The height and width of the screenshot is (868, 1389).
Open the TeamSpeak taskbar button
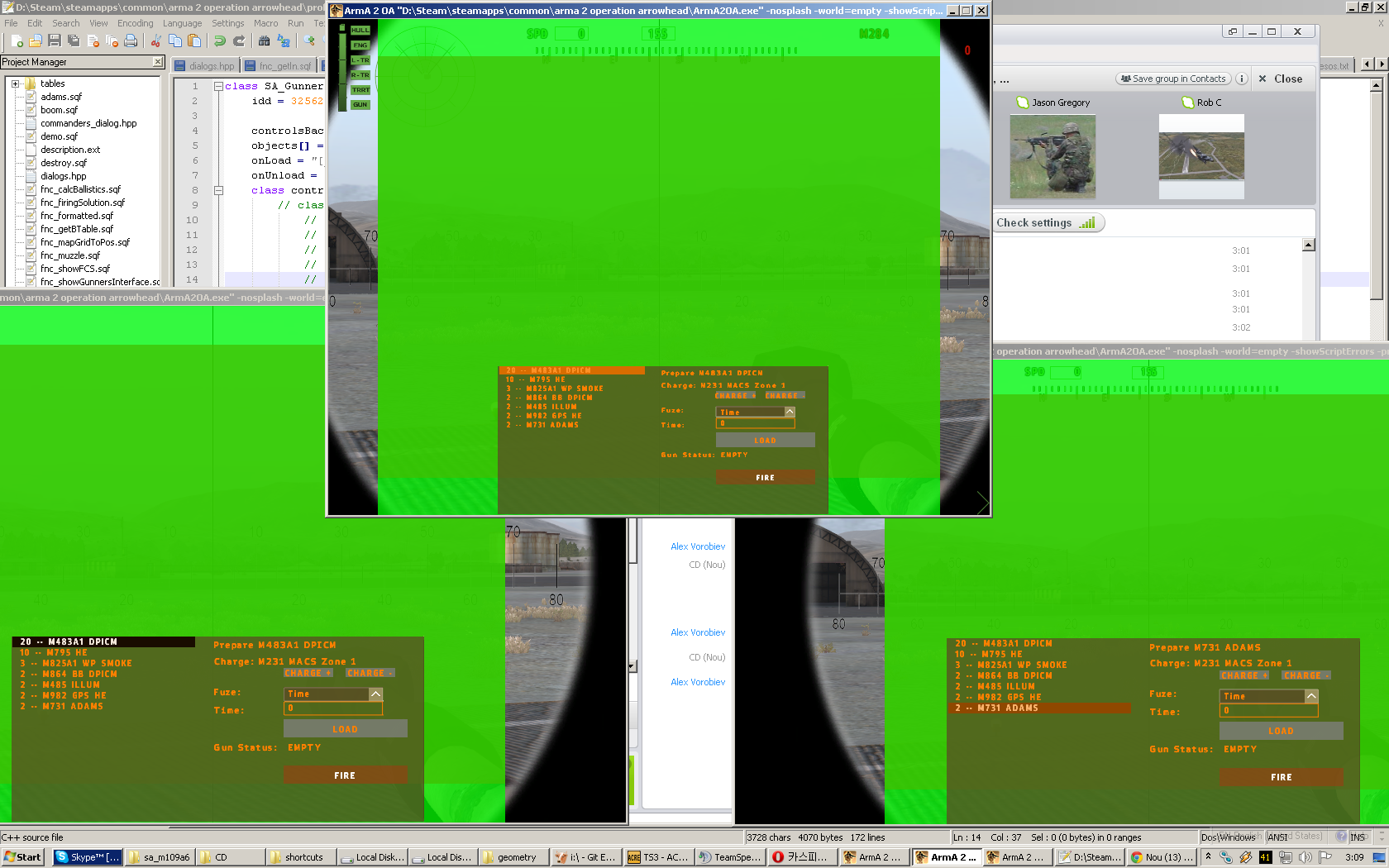pyautogui.click(x=730, y=857)
